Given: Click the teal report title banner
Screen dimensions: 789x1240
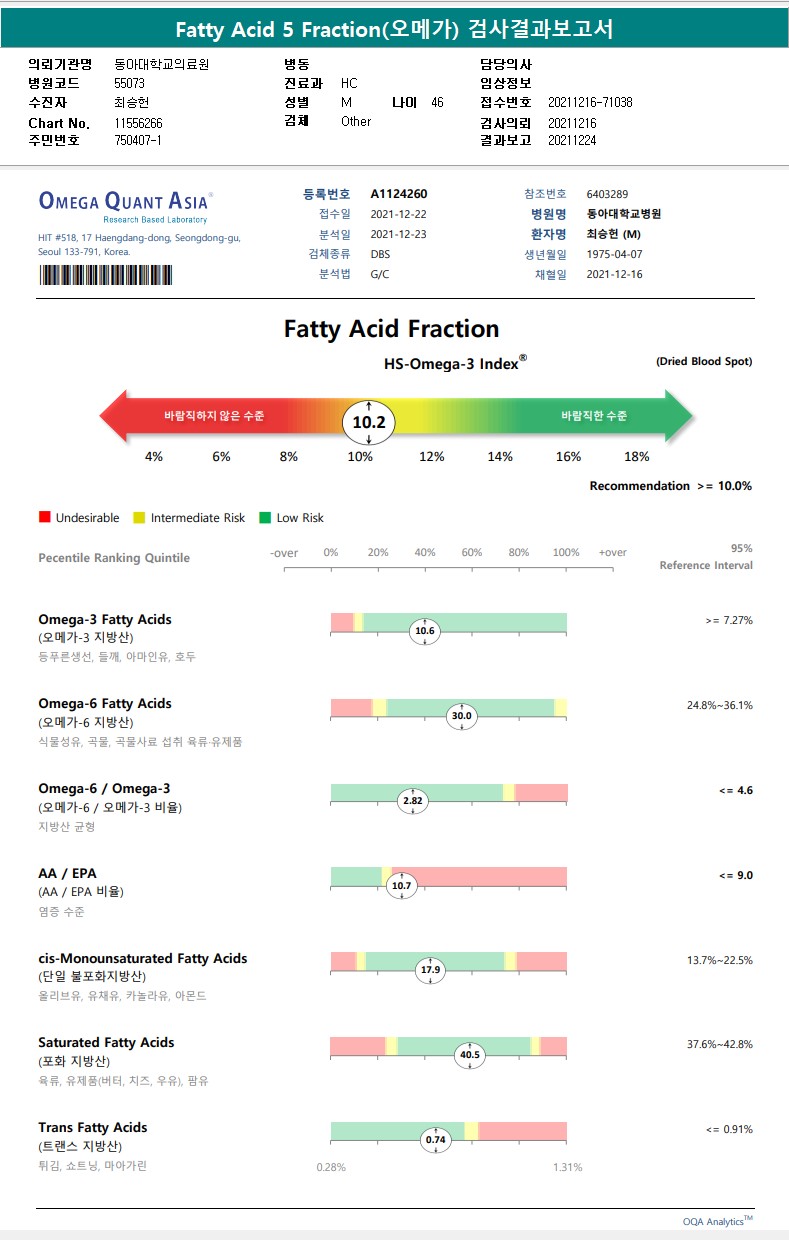Looking at the screenshot, I should pos(394,29).
